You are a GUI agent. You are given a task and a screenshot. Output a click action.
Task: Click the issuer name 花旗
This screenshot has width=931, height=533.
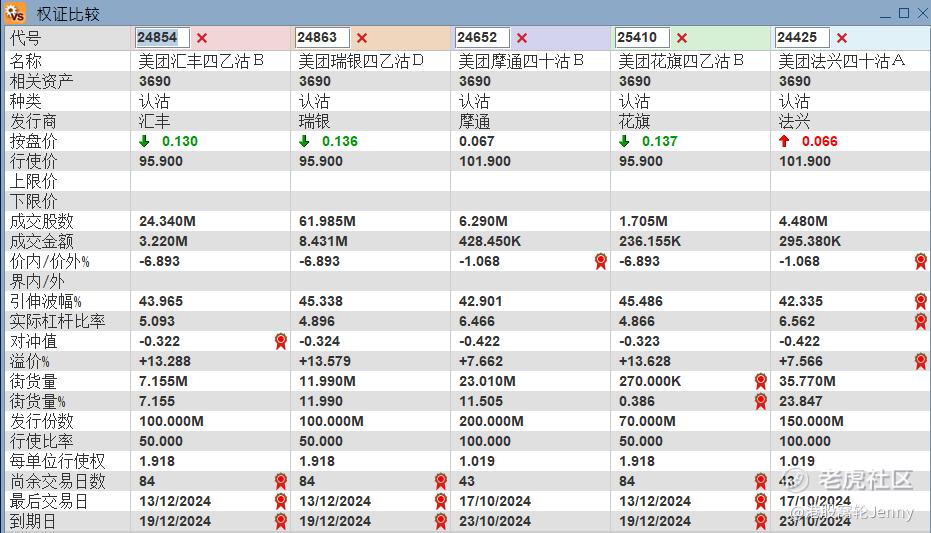634,122
